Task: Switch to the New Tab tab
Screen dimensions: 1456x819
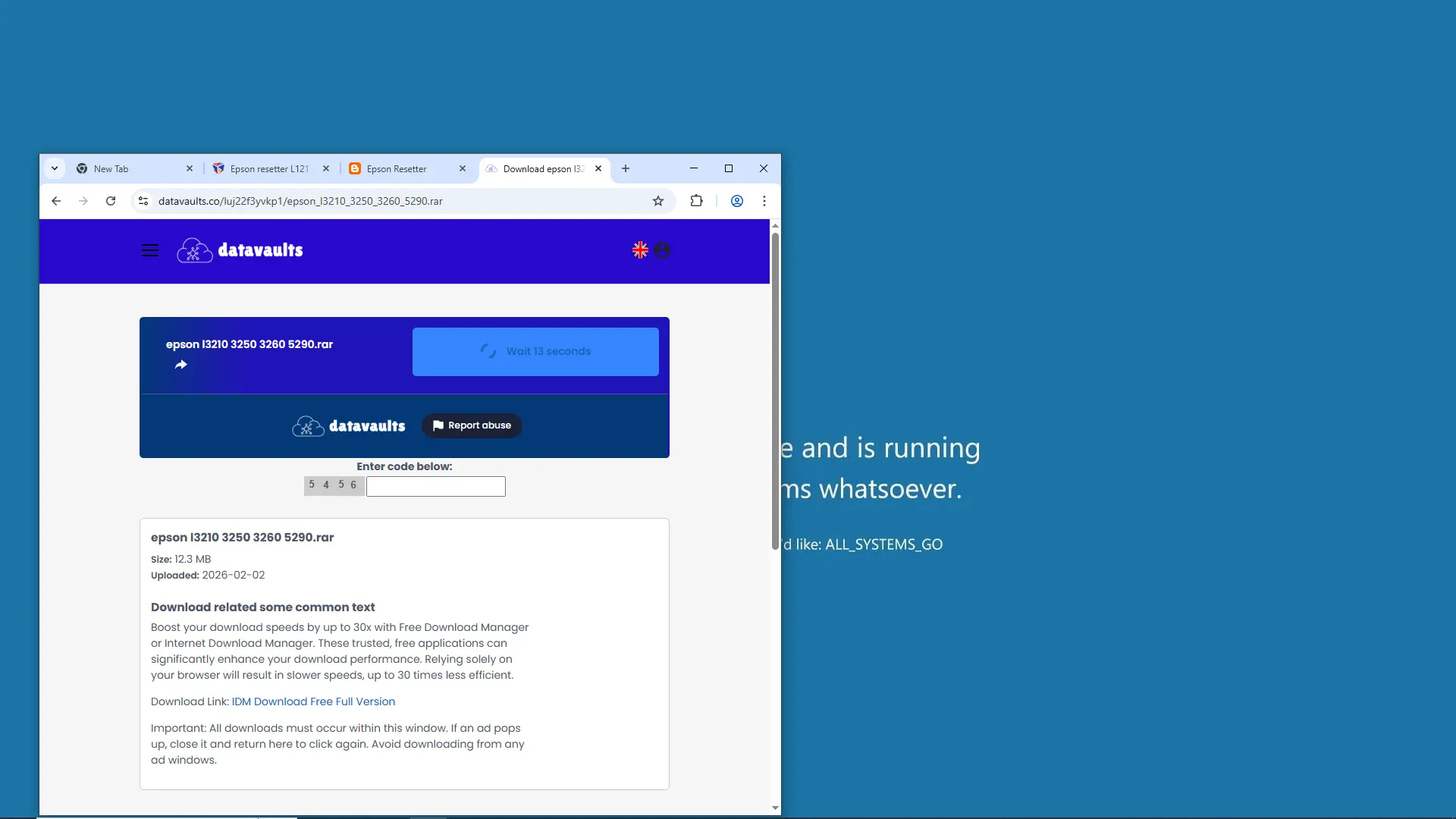Action: [135, 168]
